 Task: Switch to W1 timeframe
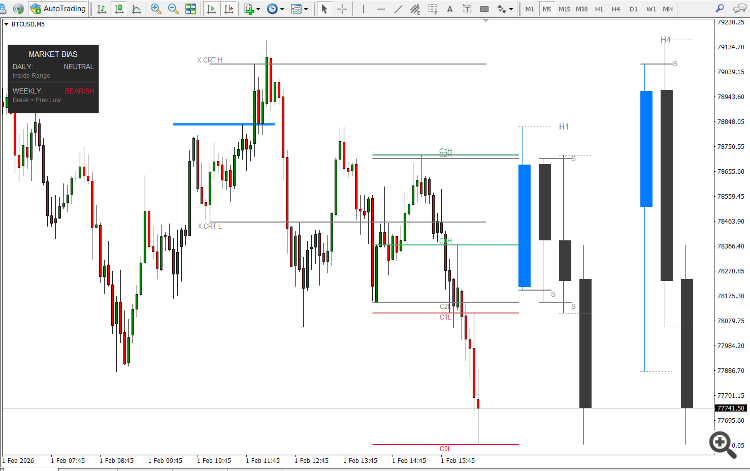[651, 9]
